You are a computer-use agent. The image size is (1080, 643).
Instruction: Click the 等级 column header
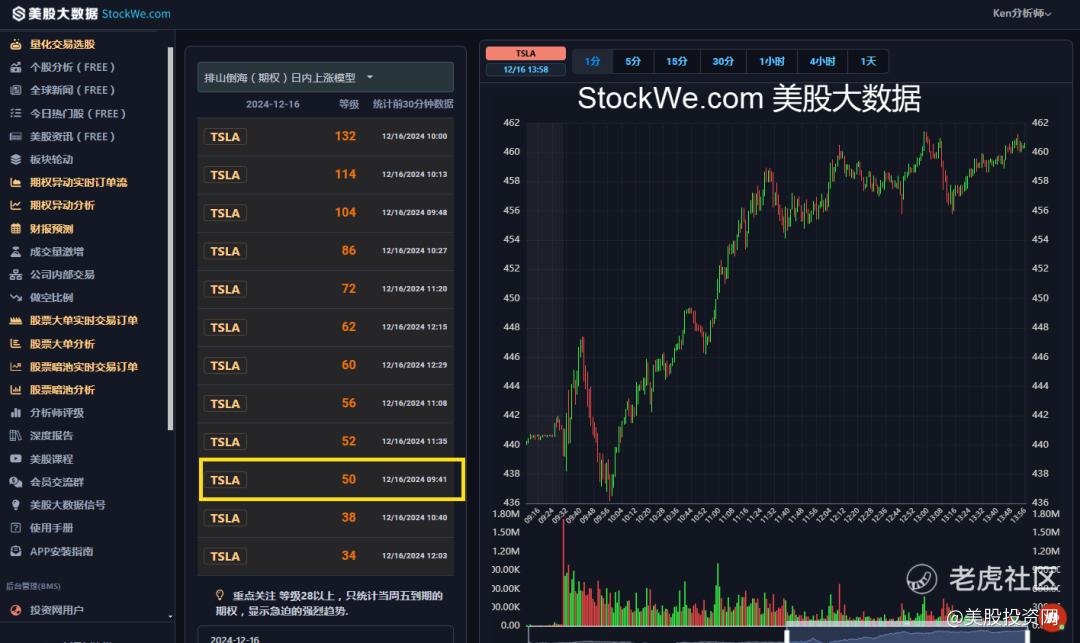click(349, 104)
